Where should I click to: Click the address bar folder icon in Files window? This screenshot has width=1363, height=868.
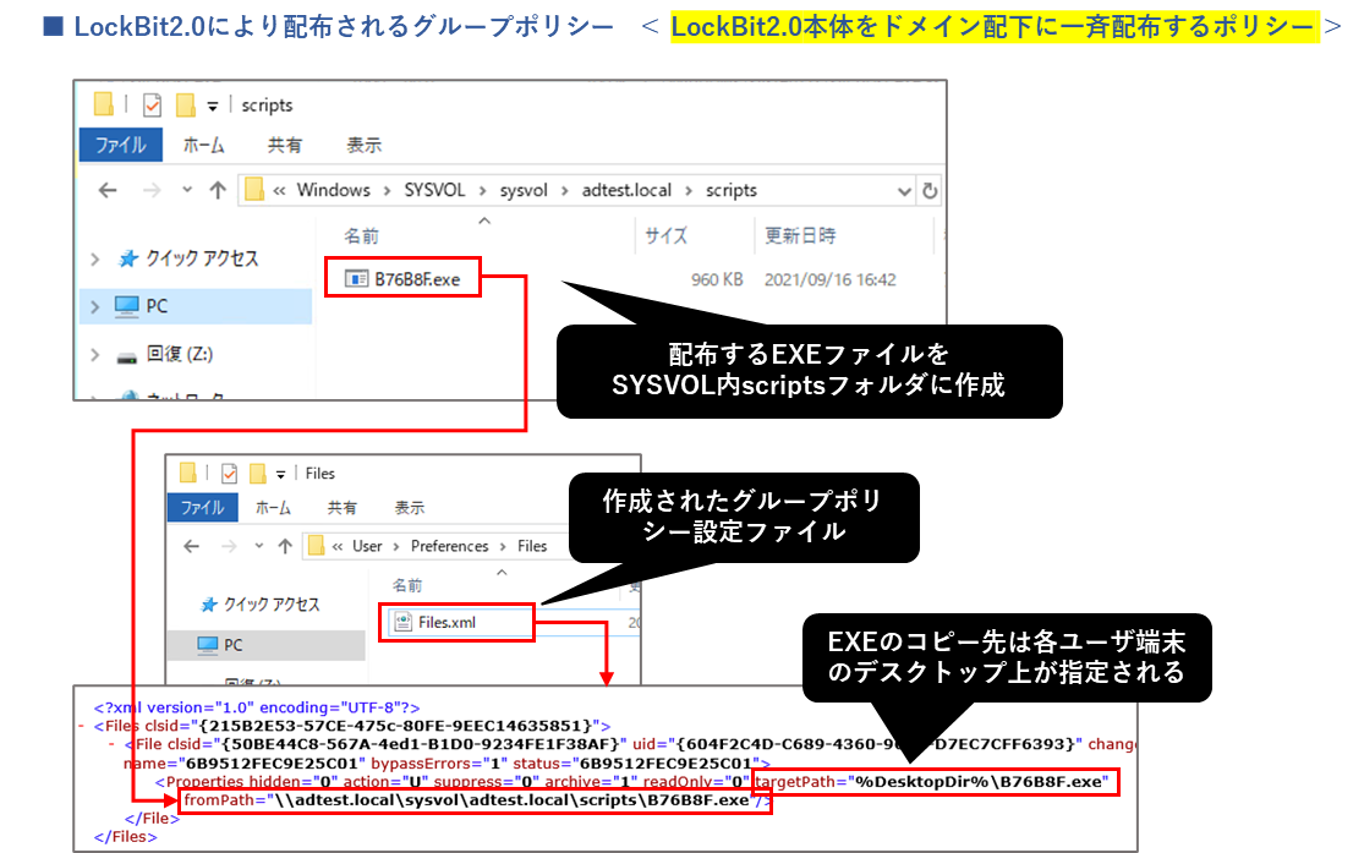(317, 546)
